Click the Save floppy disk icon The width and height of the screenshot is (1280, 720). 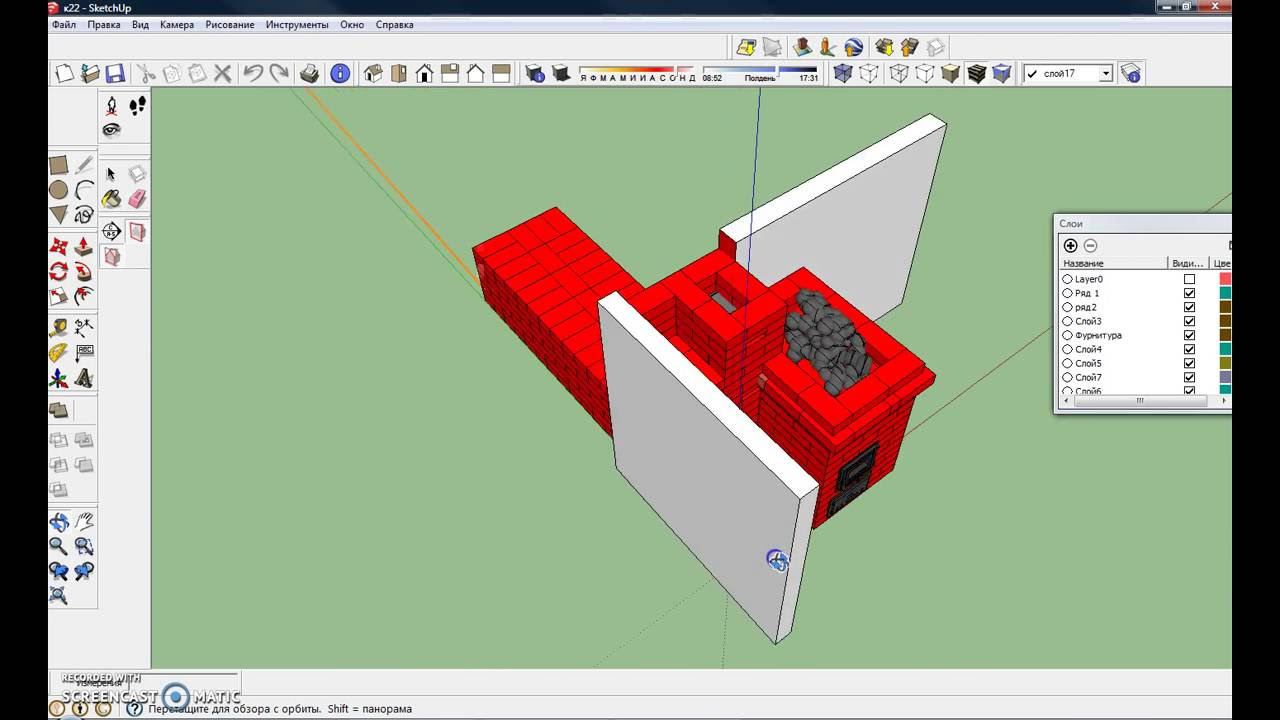click(x=115, y=73)
